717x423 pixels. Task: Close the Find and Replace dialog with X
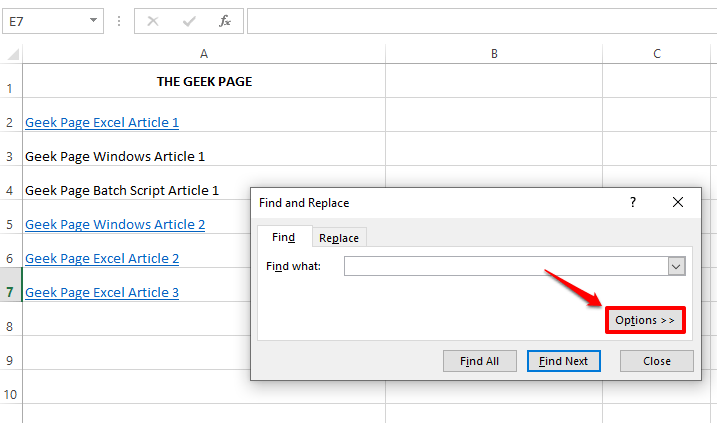(678, 202)
